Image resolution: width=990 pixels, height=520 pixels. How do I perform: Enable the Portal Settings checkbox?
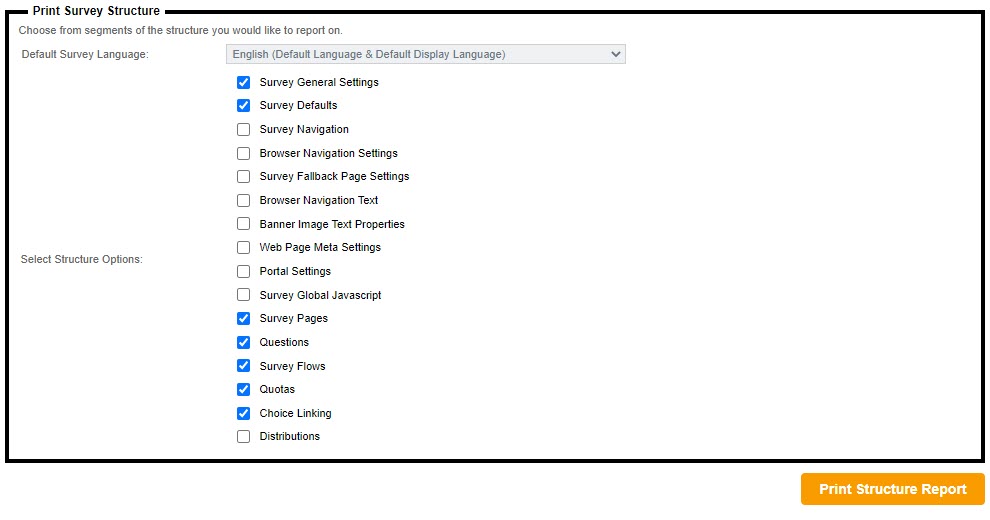pos(243,271)
